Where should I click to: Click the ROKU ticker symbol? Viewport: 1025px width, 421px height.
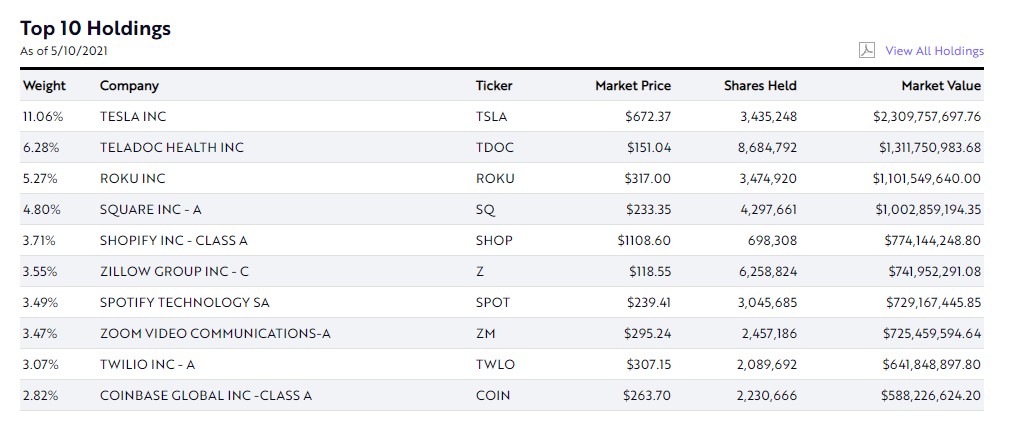495,179
